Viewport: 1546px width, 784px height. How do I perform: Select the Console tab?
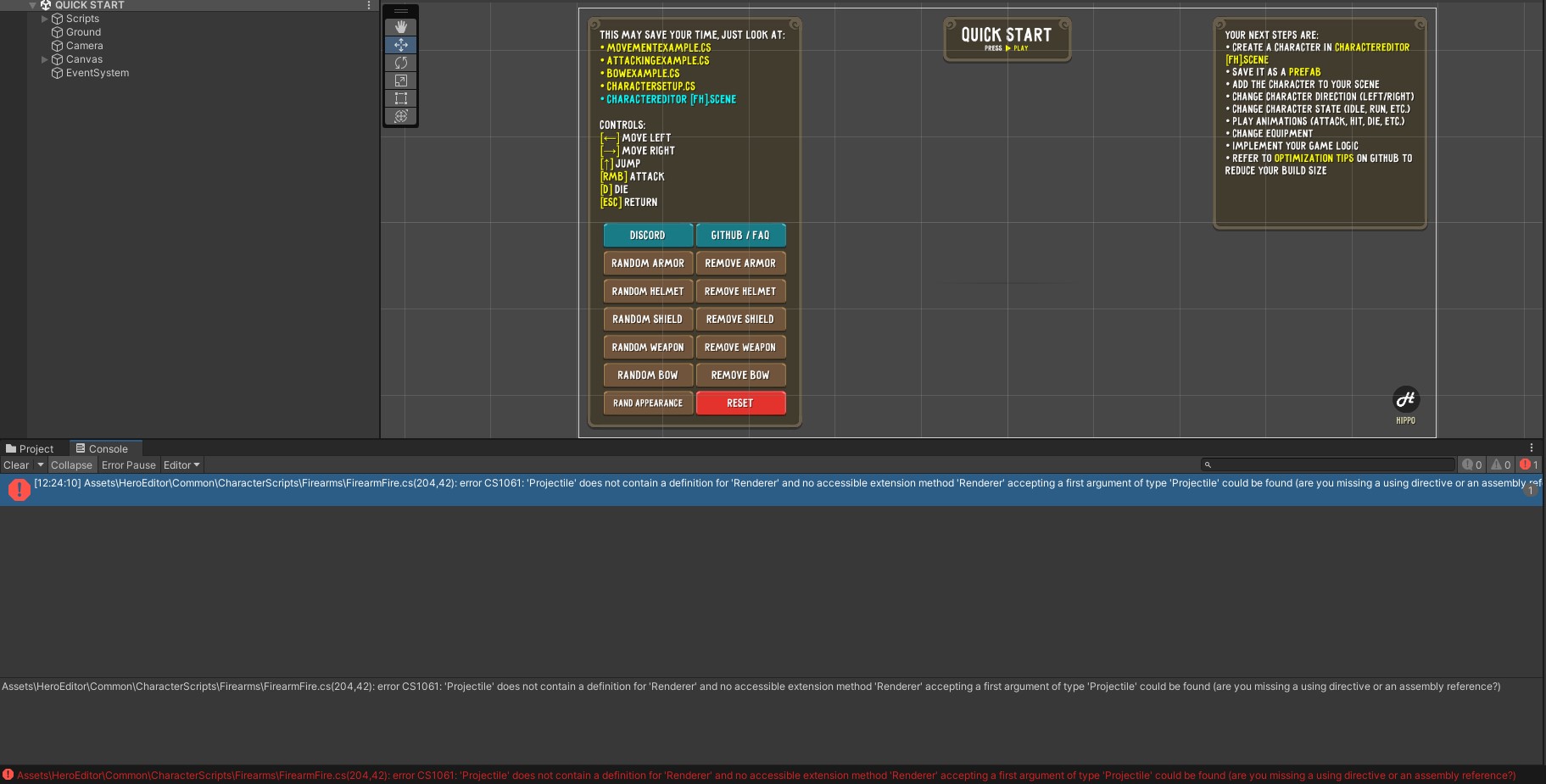coord(103,448)
